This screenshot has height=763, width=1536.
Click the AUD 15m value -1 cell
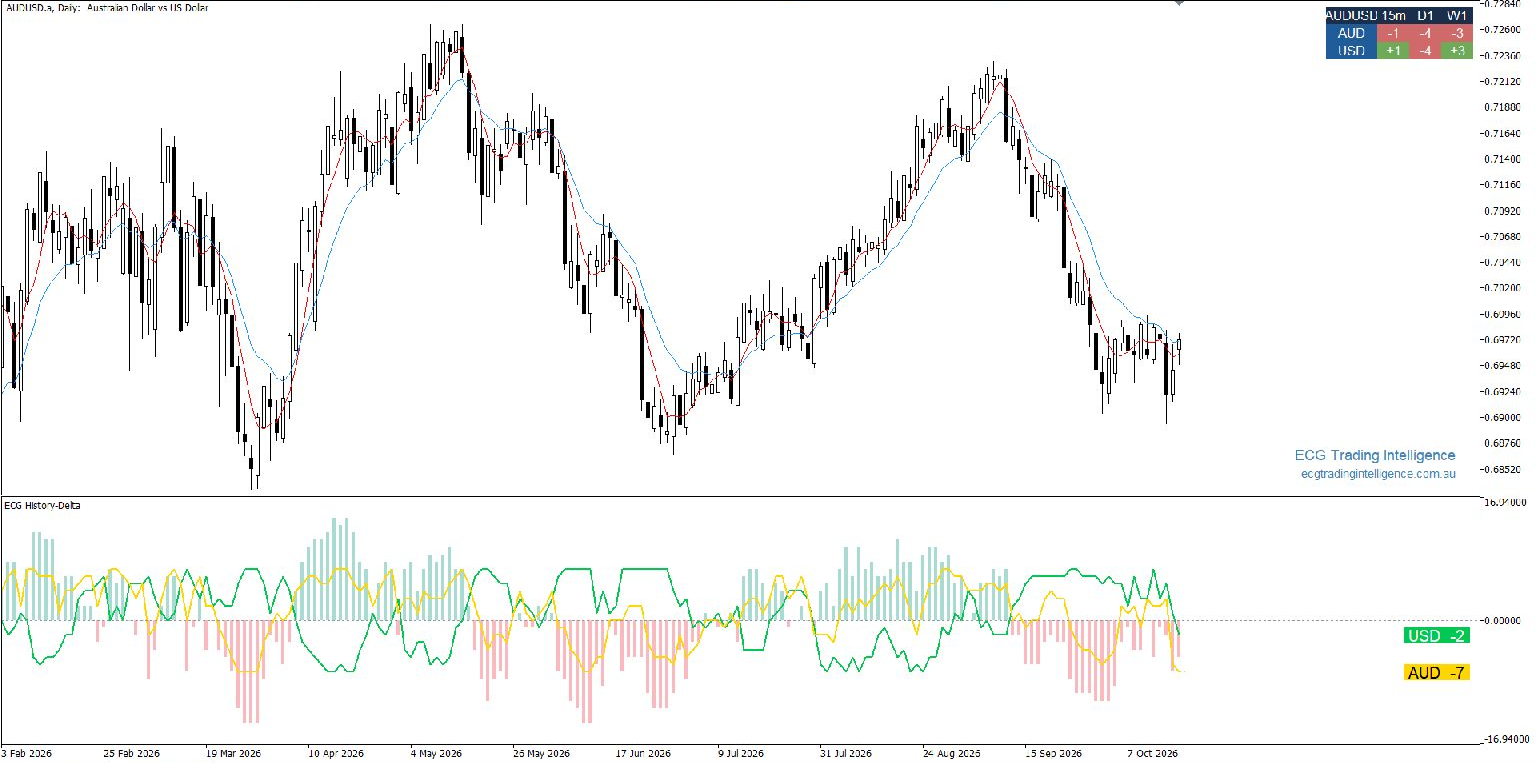click(x=1391, y=33)
